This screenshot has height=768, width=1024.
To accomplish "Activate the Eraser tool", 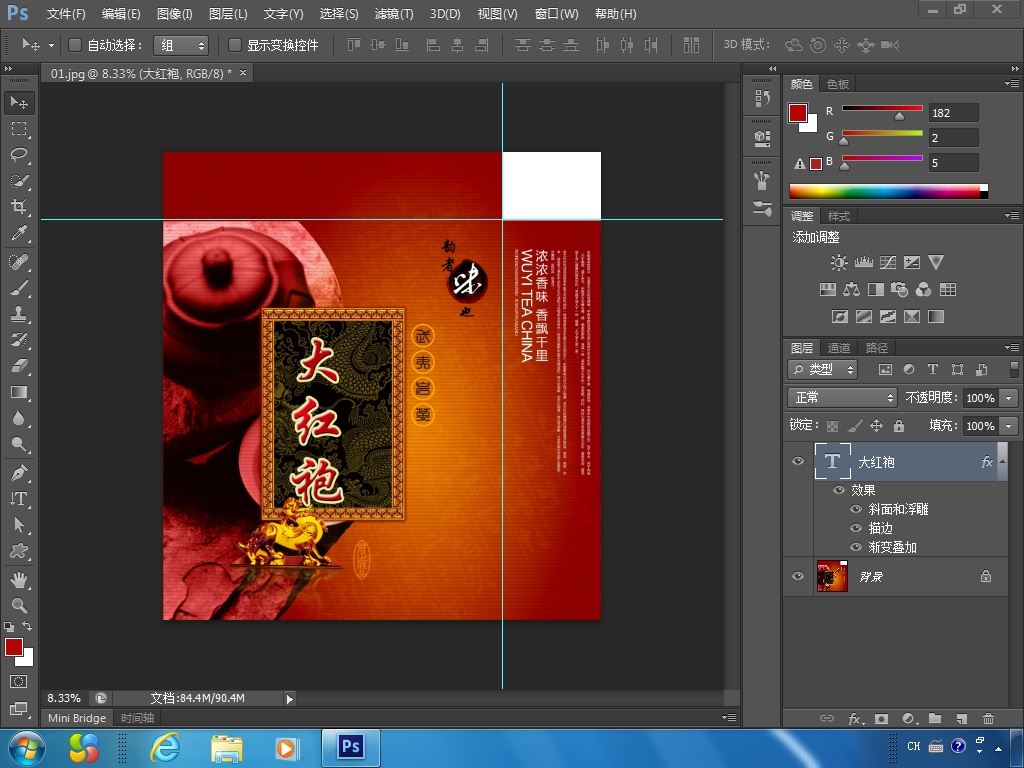I will (x=19, y=366).
